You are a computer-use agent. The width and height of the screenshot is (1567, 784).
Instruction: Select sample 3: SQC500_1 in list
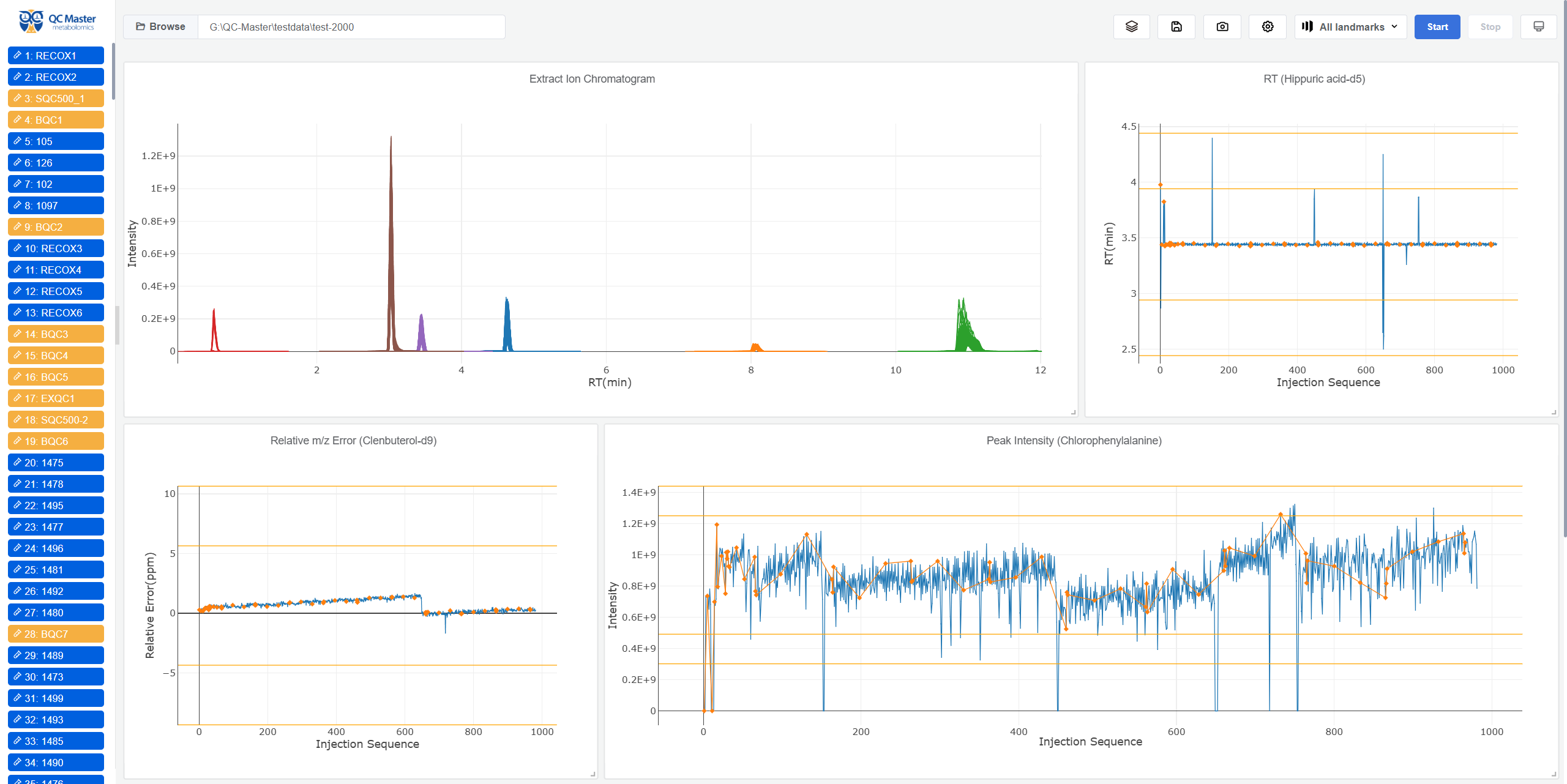click(x=56, y=99)
